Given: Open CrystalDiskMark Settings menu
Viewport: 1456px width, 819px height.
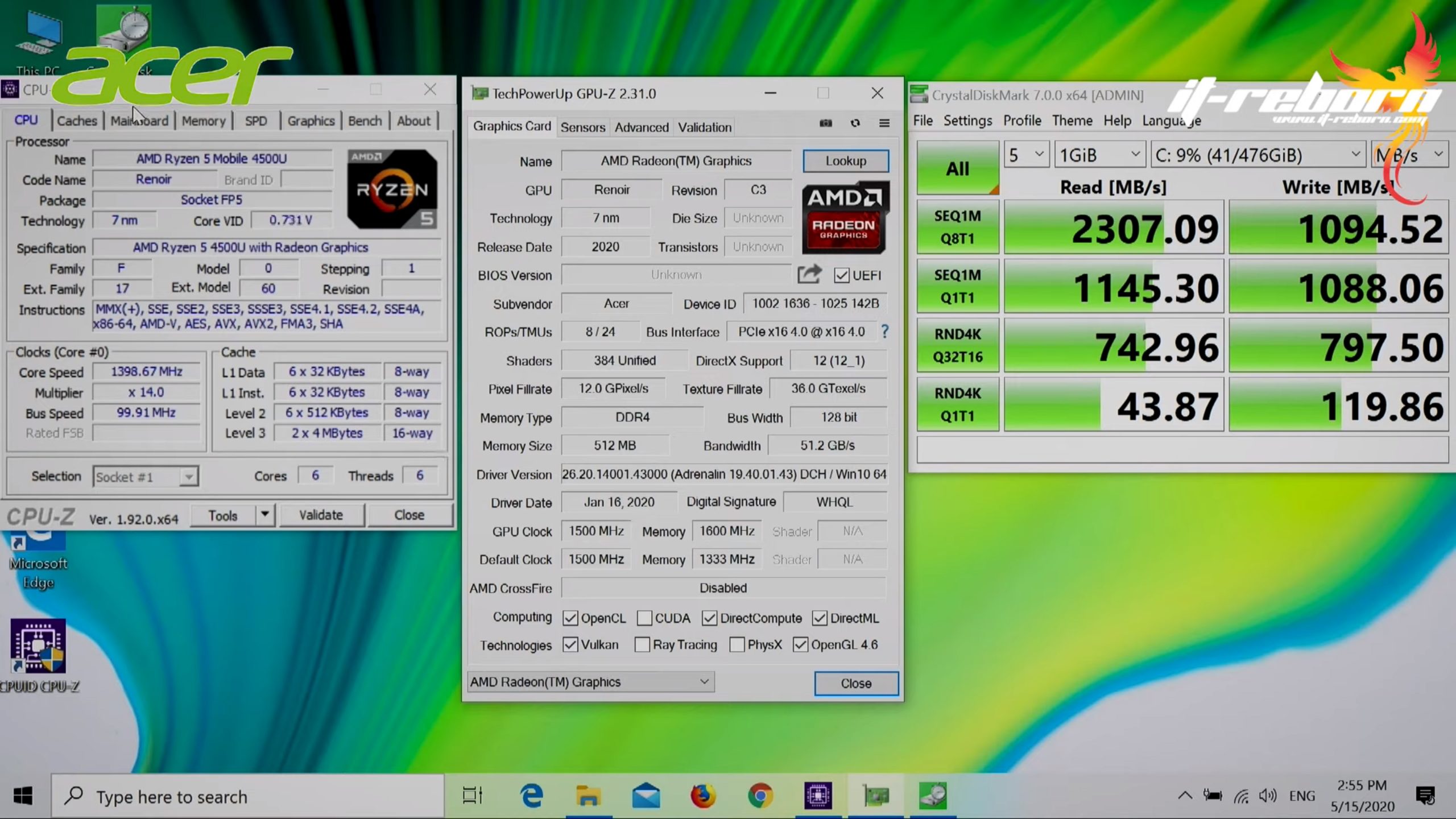Looking at the screenshot, I should tap(967, 121).
